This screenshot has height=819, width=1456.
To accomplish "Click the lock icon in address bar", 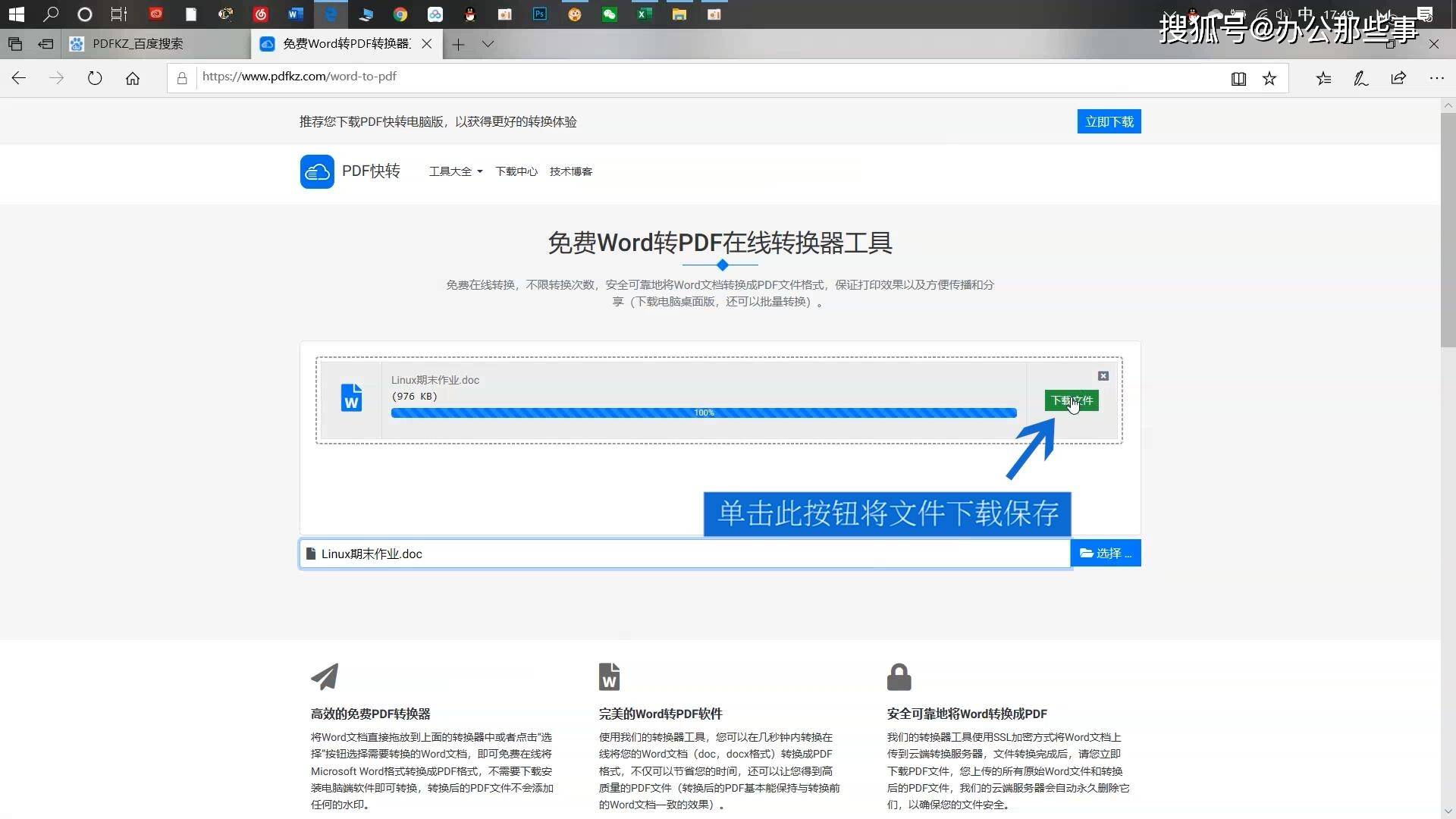I will [182, 78].
